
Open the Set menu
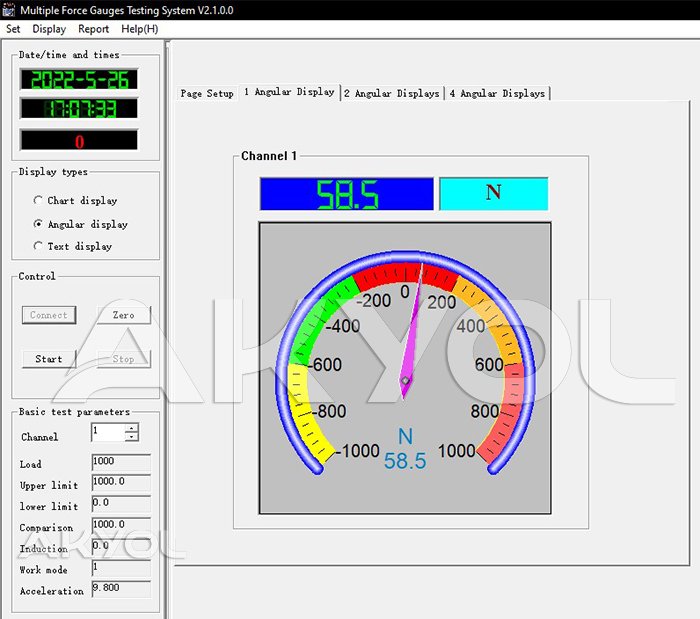(13, 29)
